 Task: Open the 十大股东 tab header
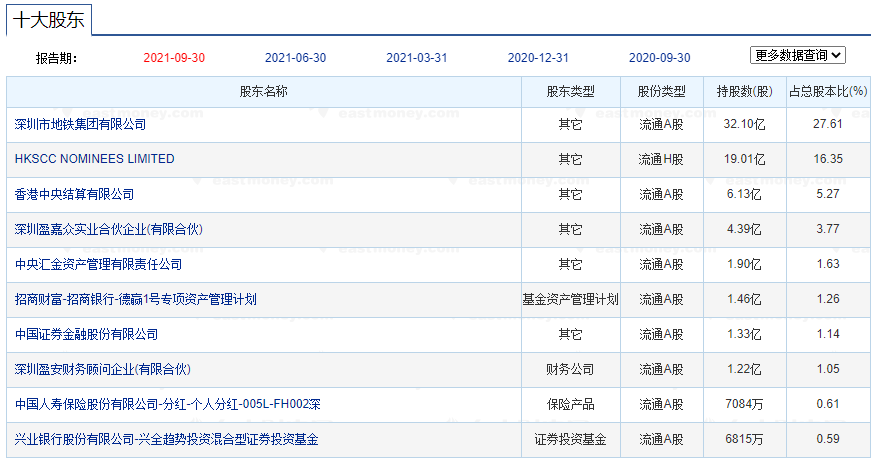(50, 19)
